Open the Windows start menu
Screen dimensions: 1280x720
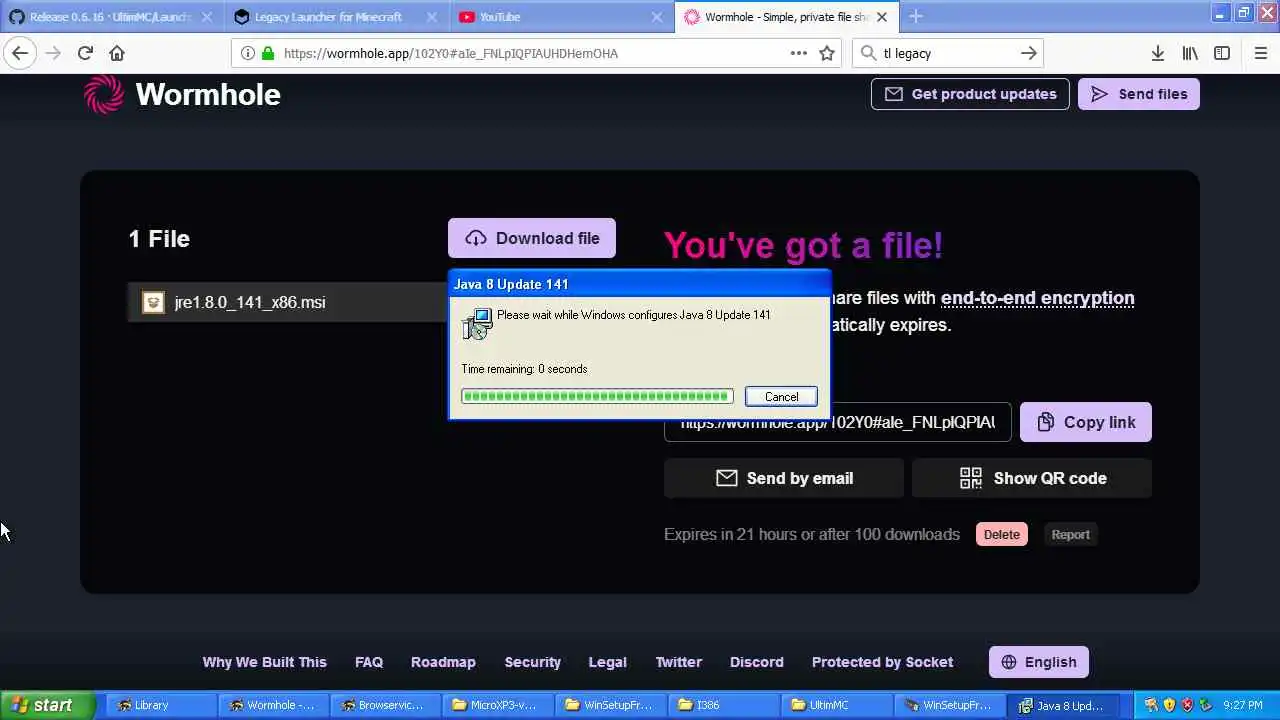(x=48, y=705)
